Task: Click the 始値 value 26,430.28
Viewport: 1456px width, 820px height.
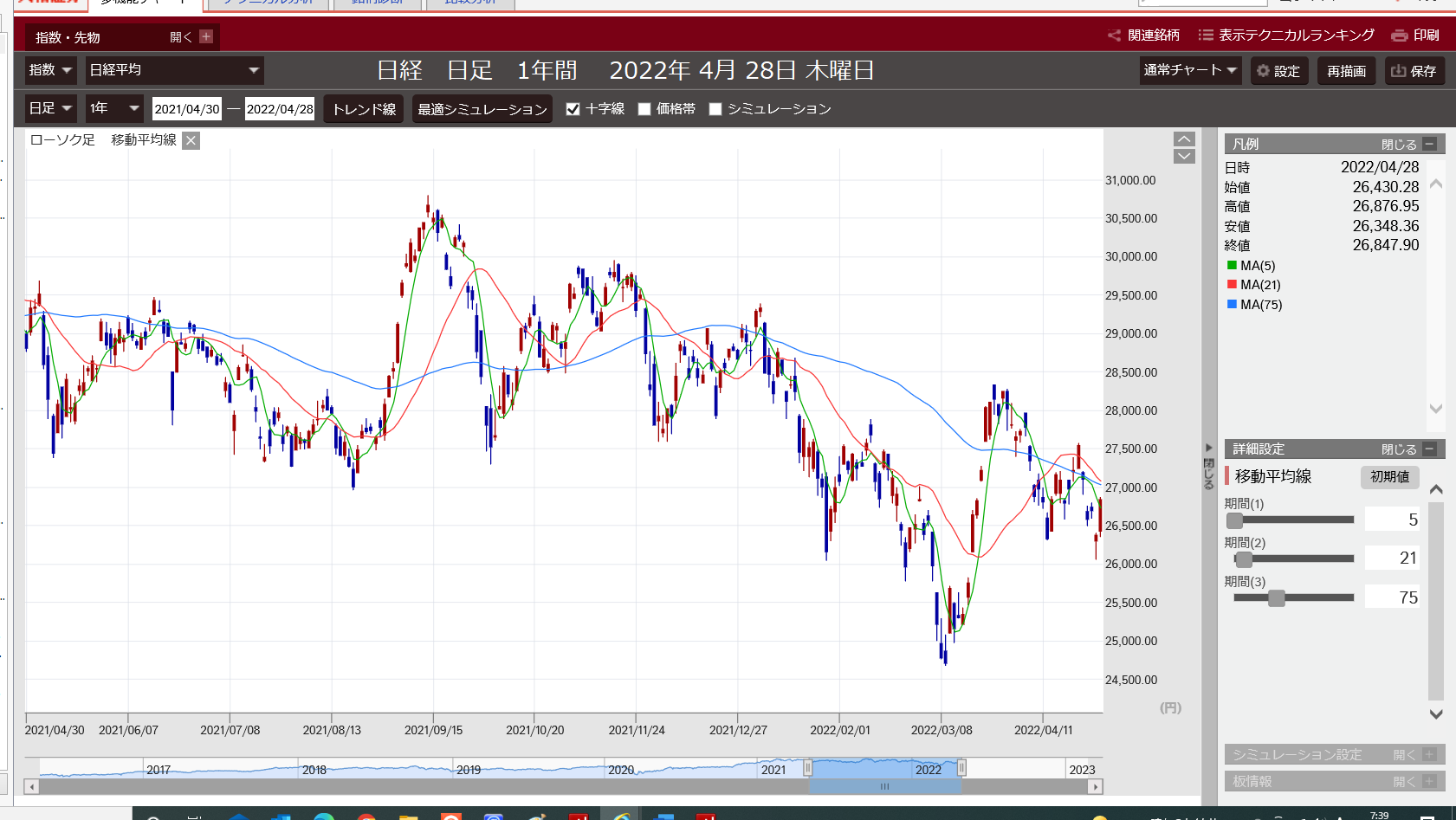Action: click(1386, 187)
